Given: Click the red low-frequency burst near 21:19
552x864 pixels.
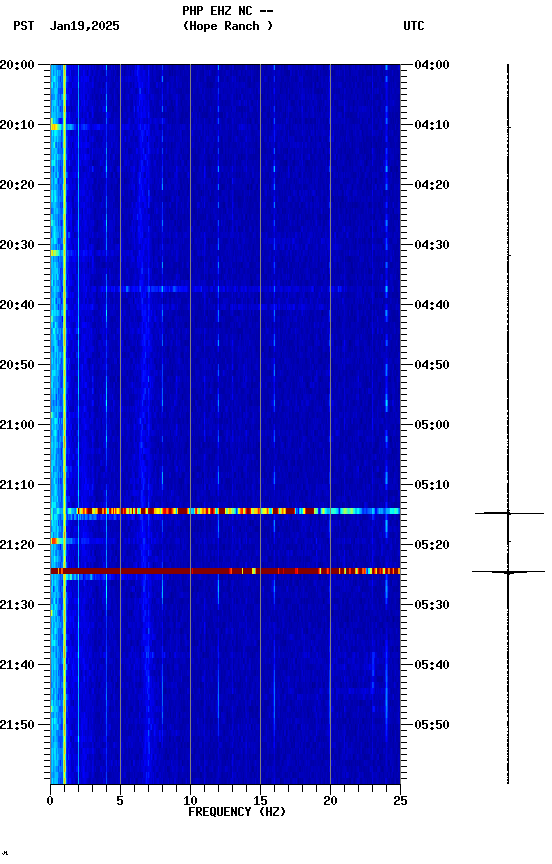Looking at the screenshot, I should tap(54, 541).
